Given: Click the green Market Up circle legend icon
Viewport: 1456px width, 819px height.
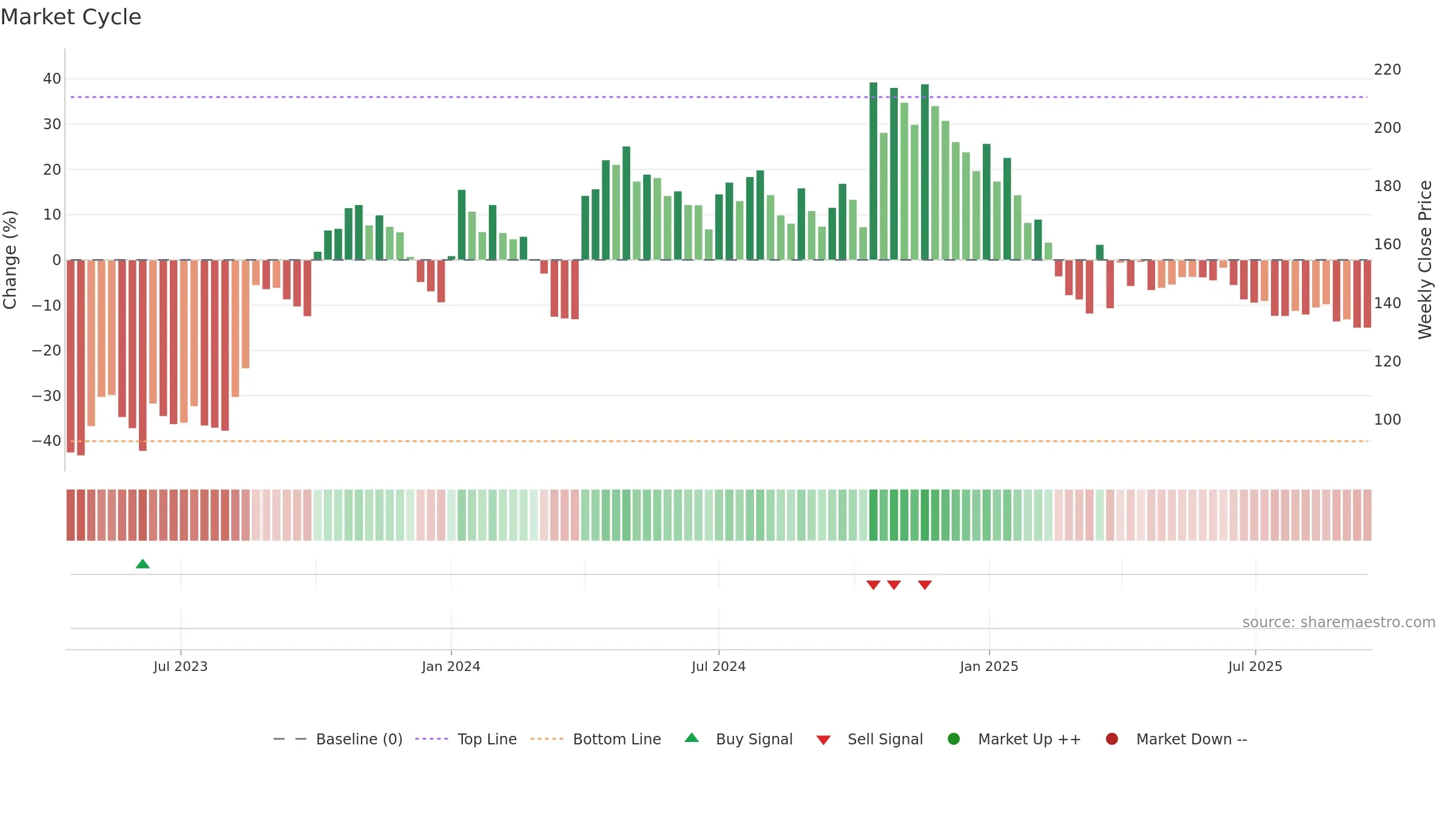Looking at the screenshot, I should pos(954,739).
